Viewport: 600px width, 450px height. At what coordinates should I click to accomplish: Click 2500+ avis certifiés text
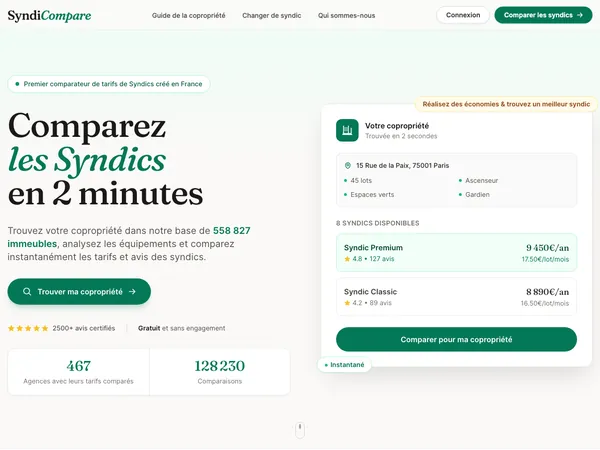(83, 328)
